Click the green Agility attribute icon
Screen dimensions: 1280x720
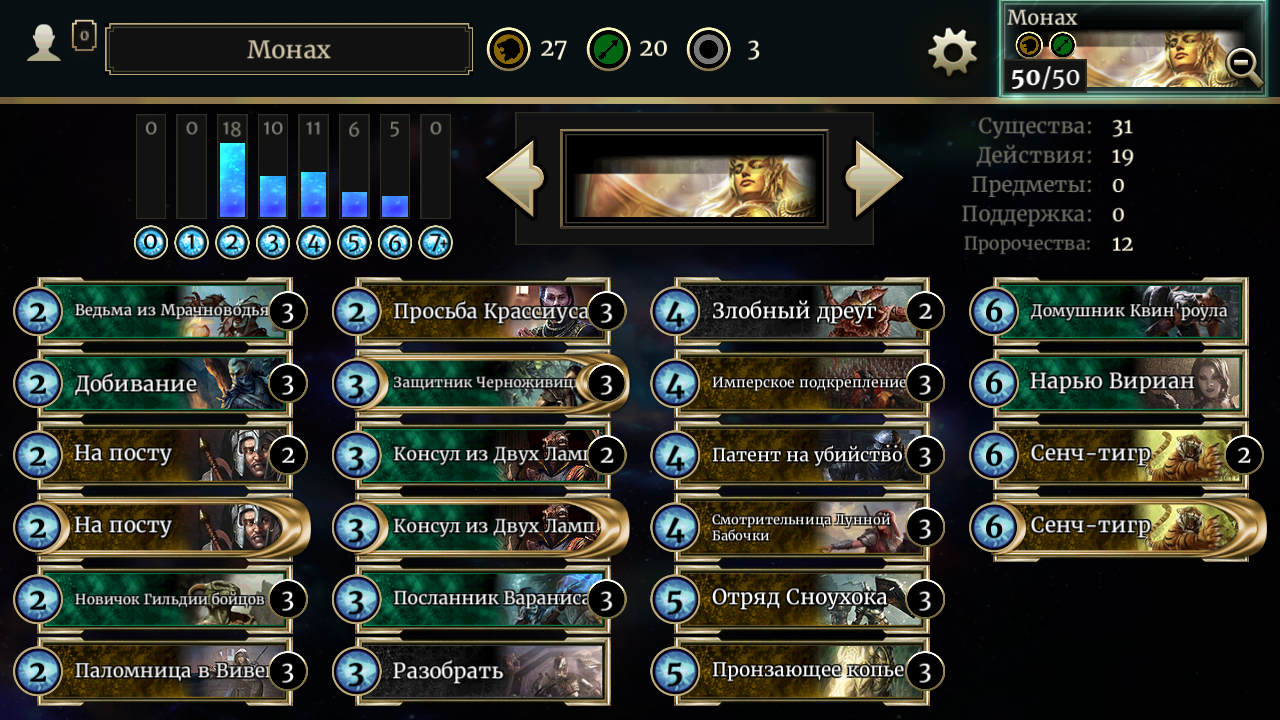[608, 49]
